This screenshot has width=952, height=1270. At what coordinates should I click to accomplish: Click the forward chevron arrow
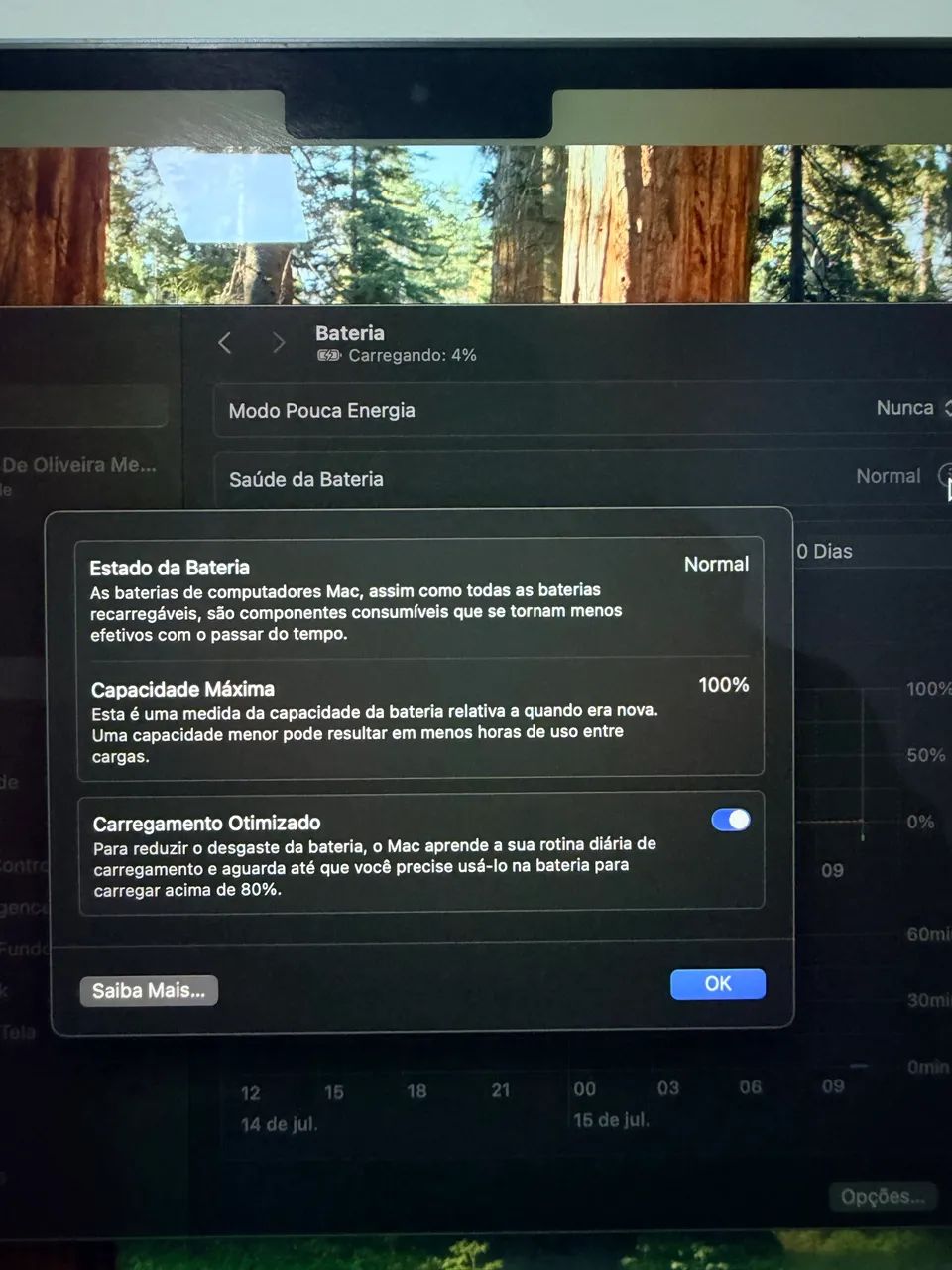(x=279, y=343)
